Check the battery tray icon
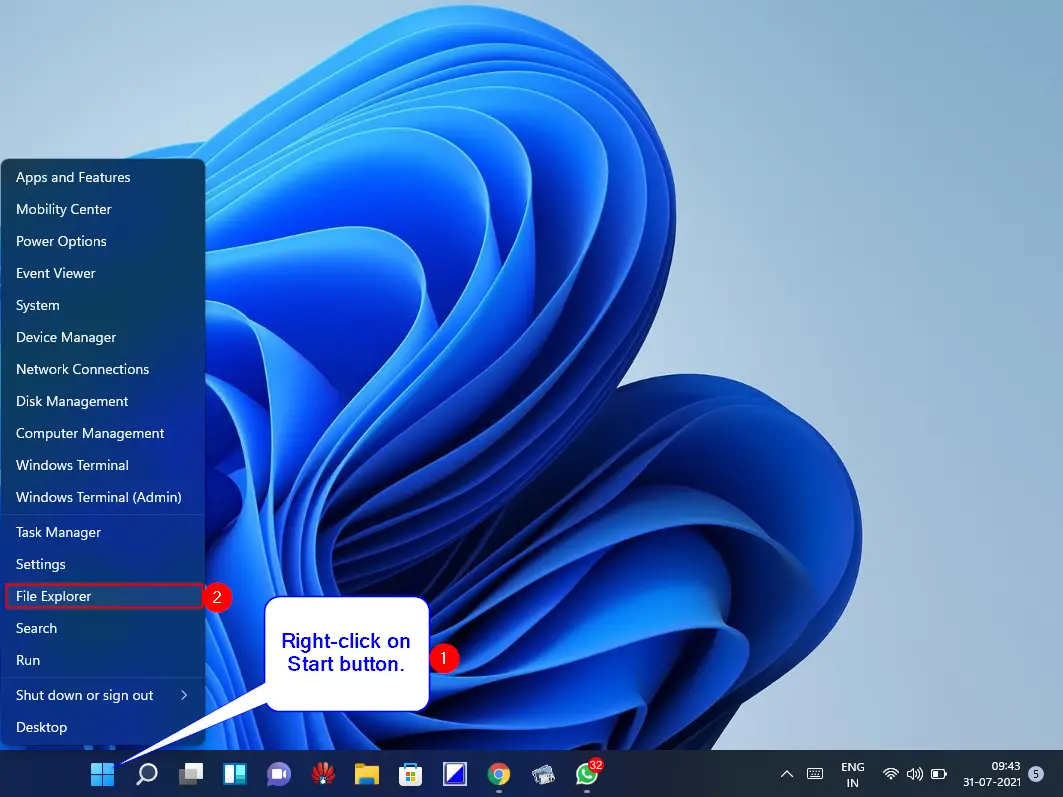The width and height of the screenshot is (1063, 797). pos(939,773)
